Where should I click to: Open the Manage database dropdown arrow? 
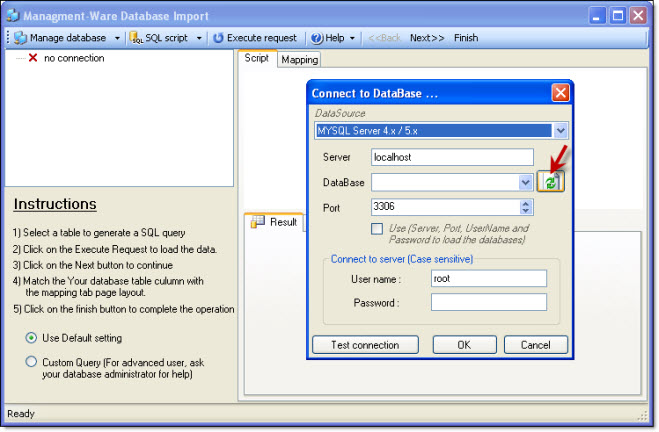tap(117, 38)
